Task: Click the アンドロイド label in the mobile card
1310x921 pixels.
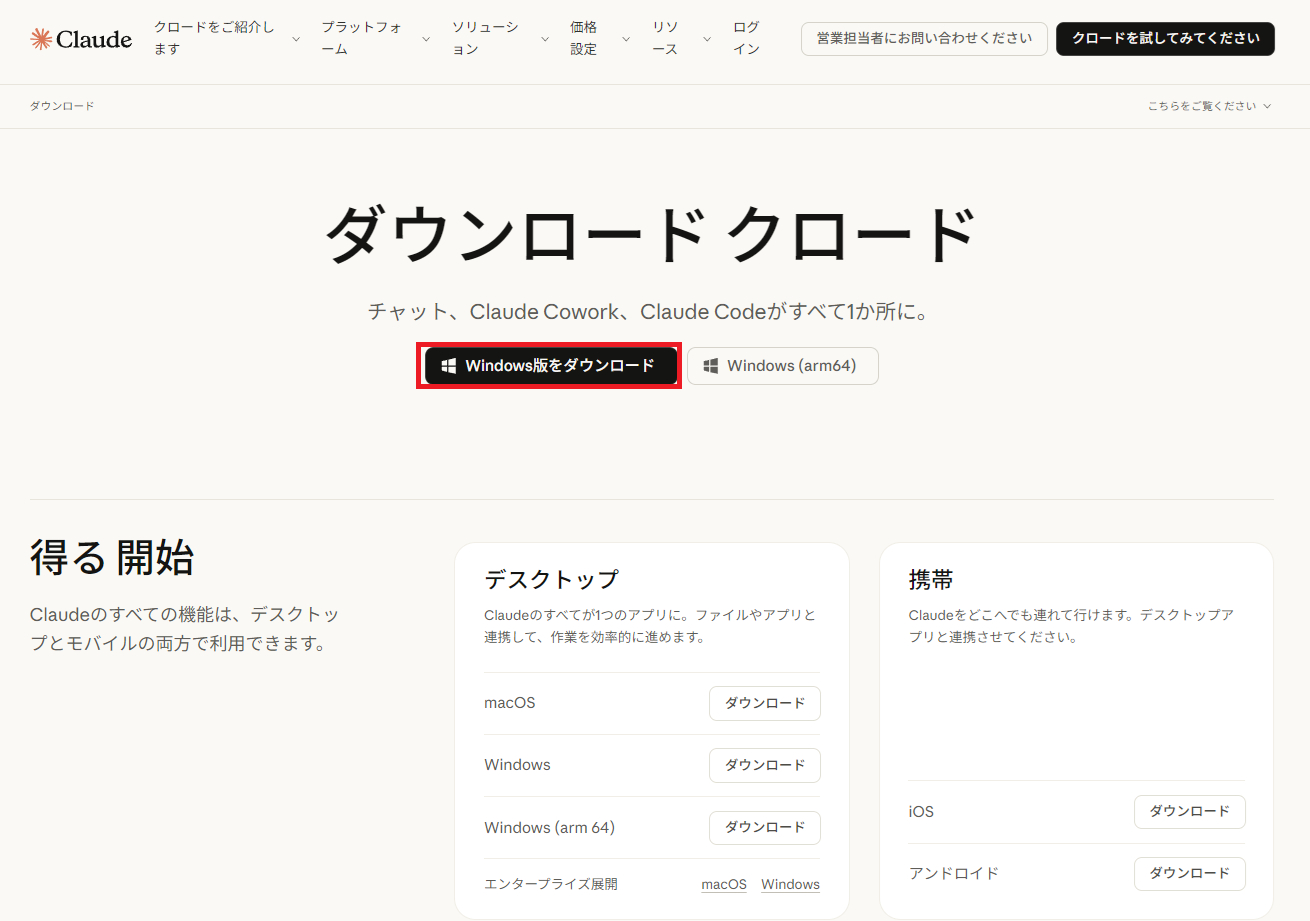Action: pos(954,874)
